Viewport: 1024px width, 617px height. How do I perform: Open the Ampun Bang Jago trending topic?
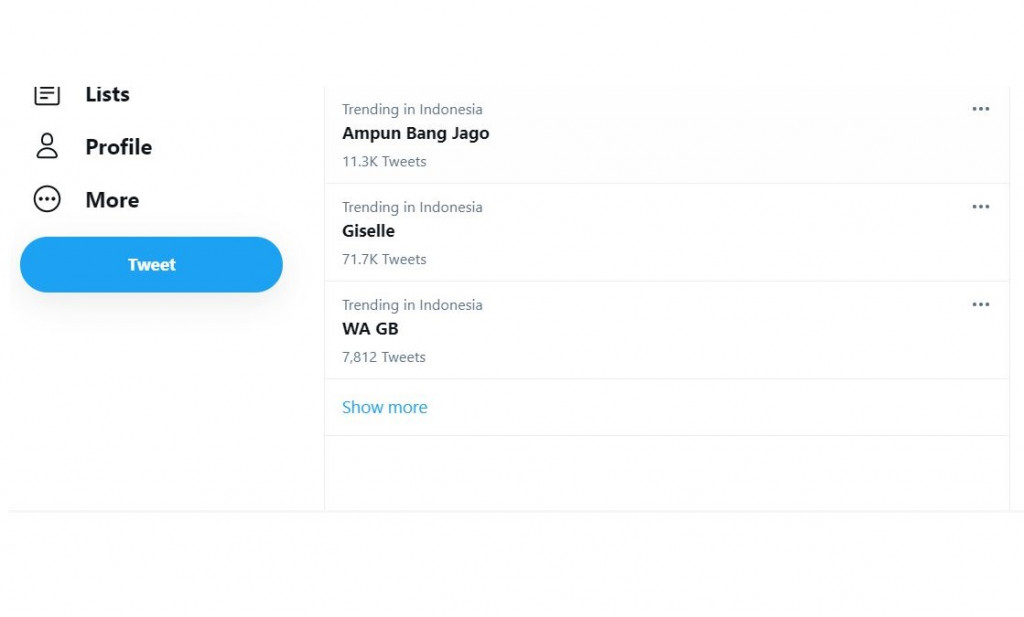(x=415, y=133)
